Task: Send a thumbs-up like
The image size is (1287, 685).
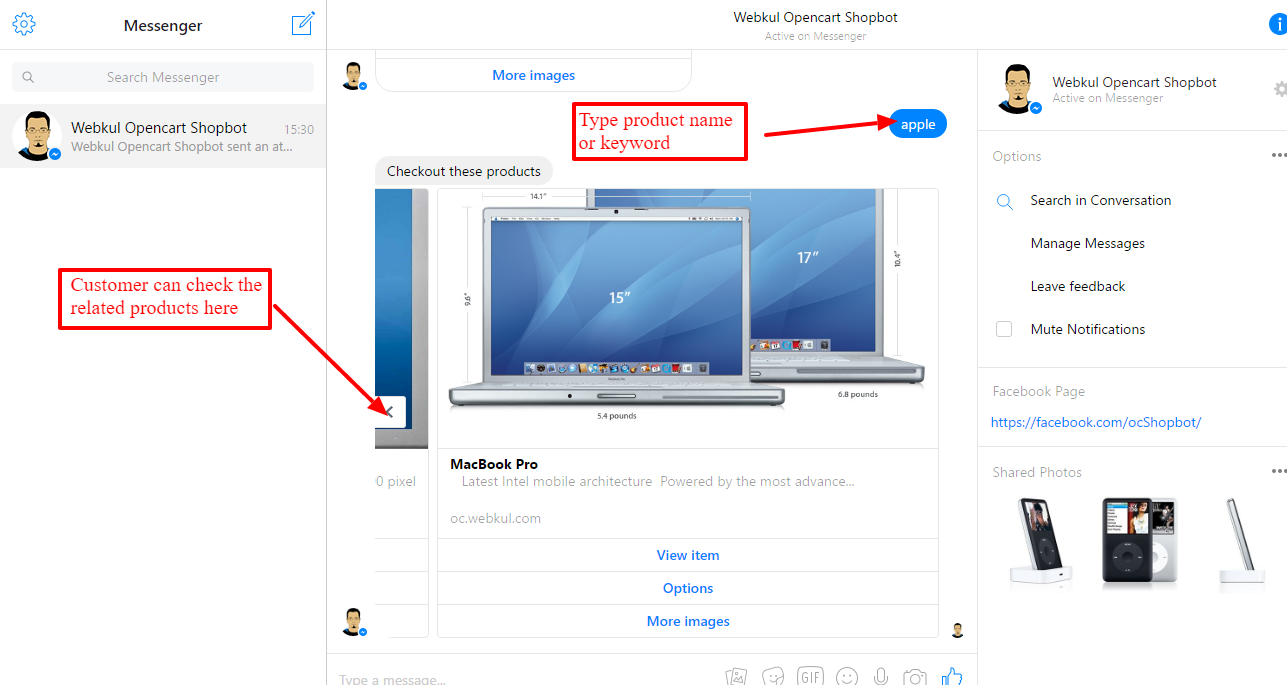Action: [951, 676]
